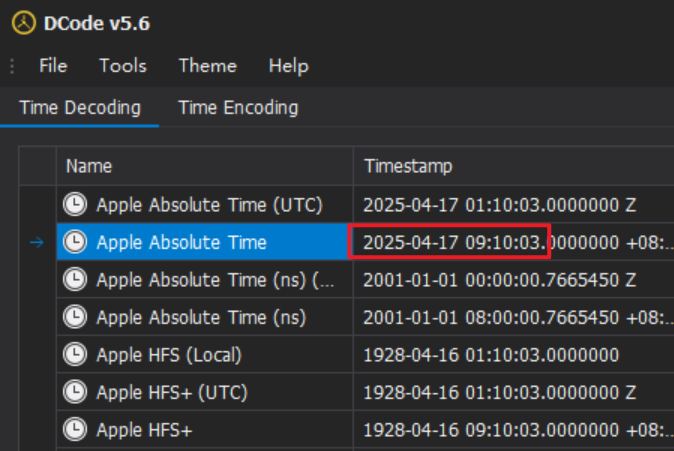Image resolution: width=674 pixels, height=451 pixels.
Task: Click the menu bar grip handle
Action: 12,66
